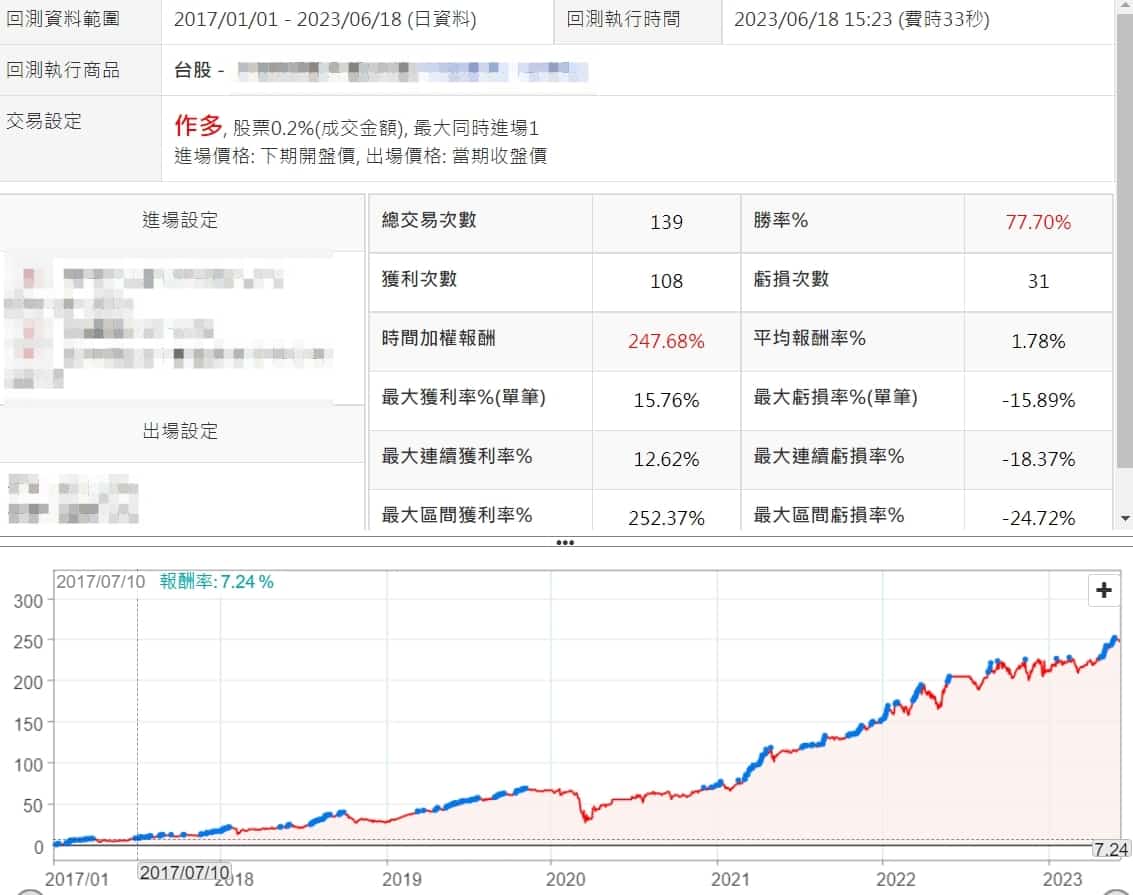Screen dimensions: 1133x895
Task: Click the 最大區間虧損率% value -24.72%
Action: tap(1038, 517)
